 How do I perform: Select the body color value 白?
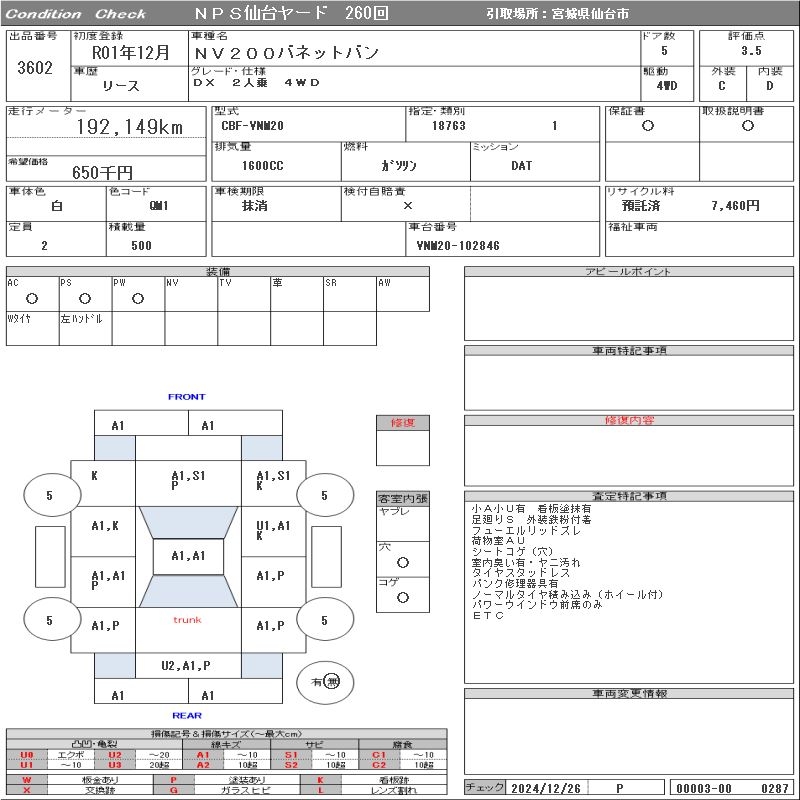57,206
